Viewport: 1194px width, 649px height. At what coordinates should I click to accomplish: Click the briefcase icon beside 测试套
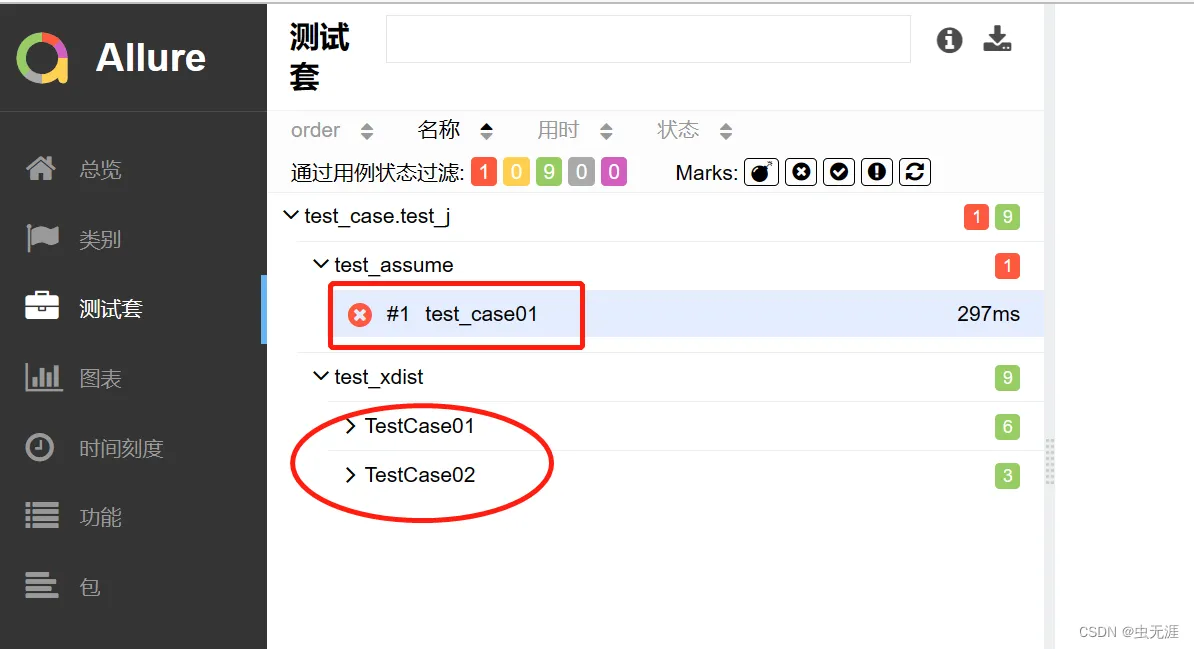pos(42,305)
